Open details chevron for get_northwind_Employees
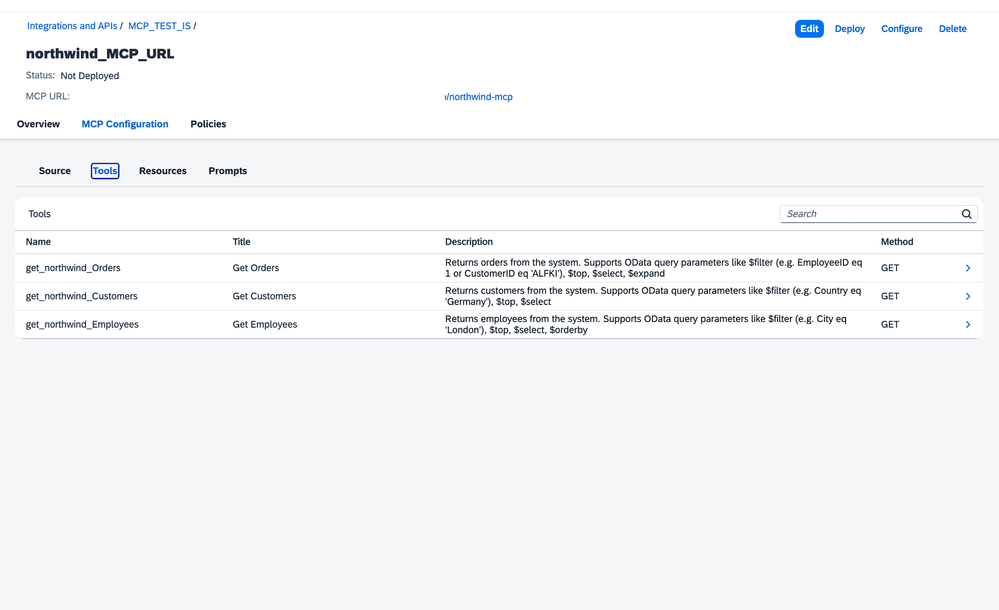 [968, 324]
